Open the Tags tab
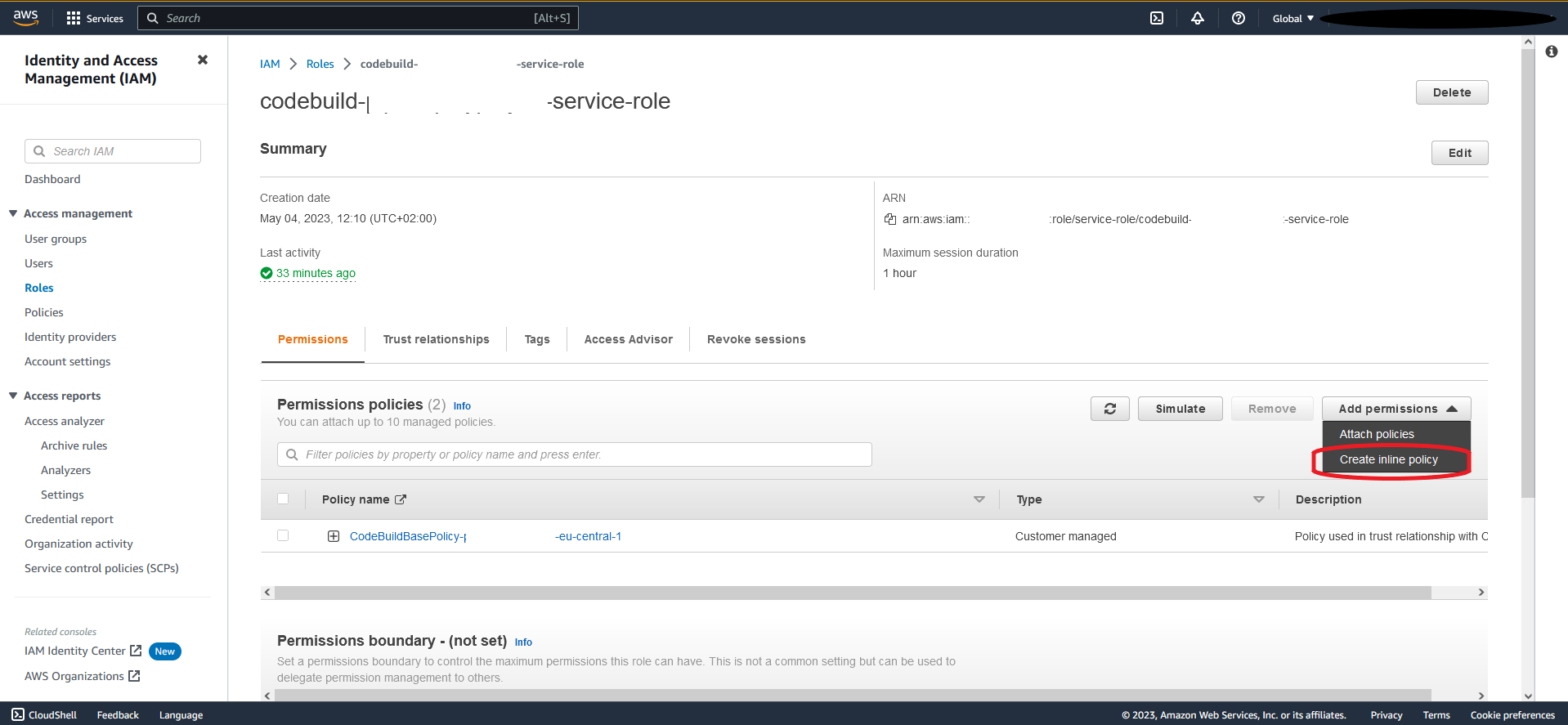 (x=537, y=339)
